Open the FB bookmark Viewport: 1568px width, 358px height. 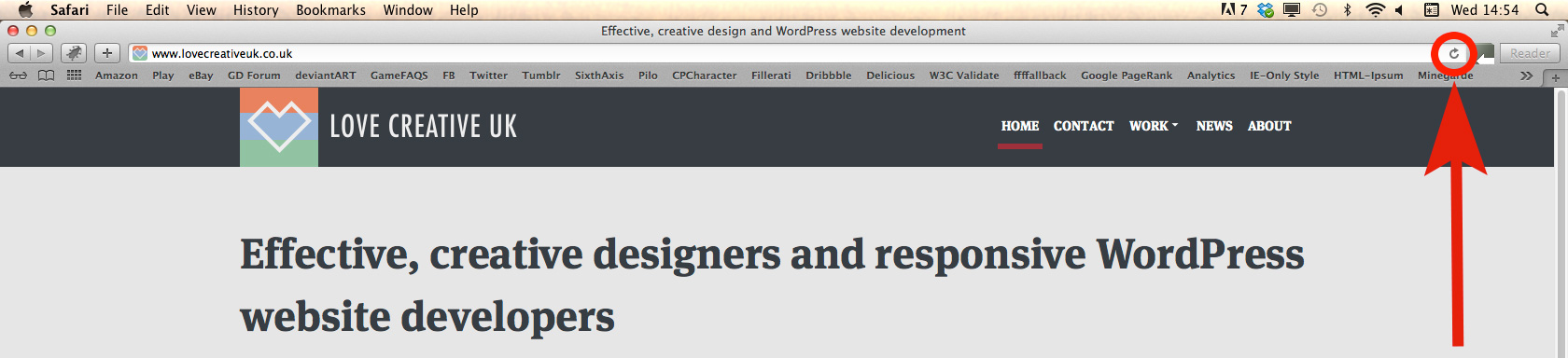coord(449,76)
